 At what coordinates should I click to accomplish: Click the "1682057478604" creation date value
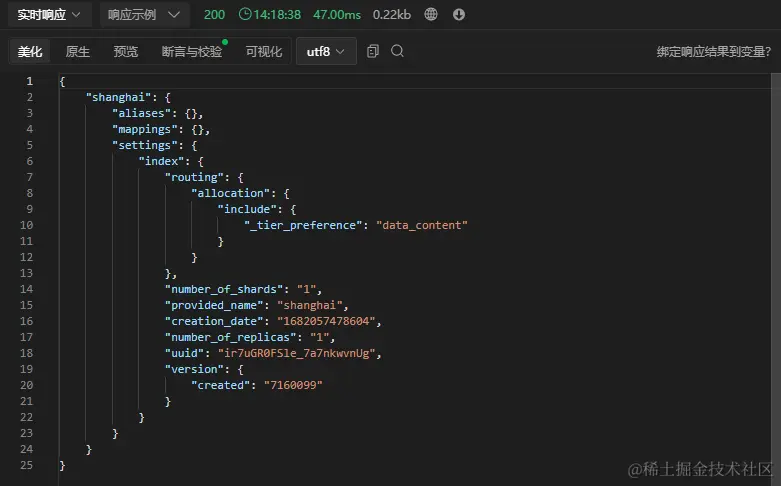click(326, 321)
